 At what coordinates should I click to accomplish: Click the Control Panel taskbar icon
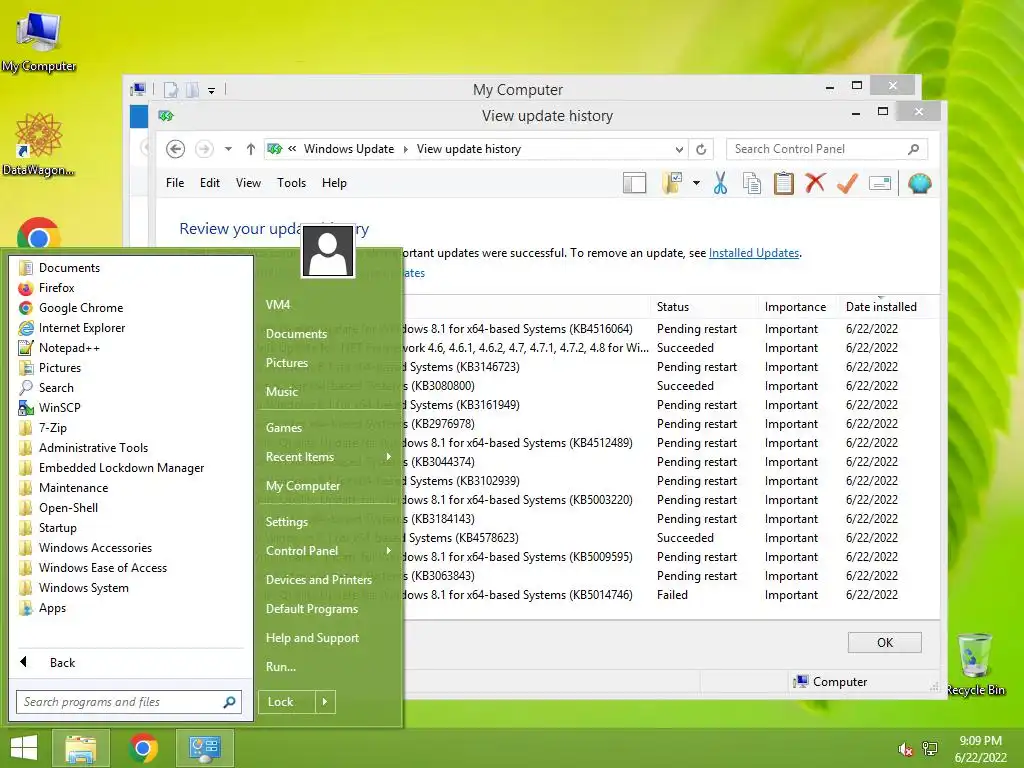[205, 748]
